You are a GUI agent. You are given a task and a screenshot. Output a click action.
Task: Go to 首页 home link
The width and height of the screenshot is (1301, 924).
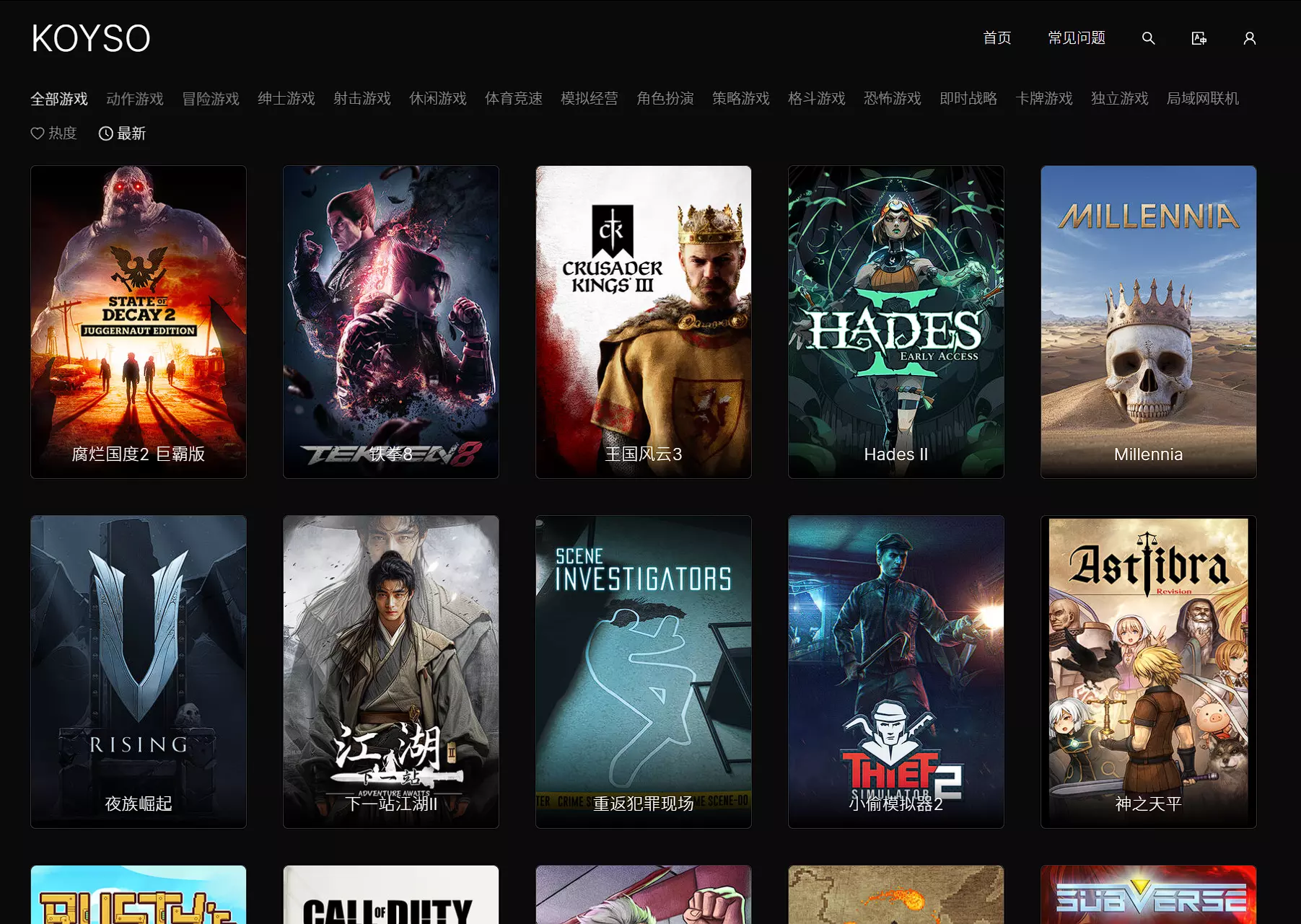(996, 38)
